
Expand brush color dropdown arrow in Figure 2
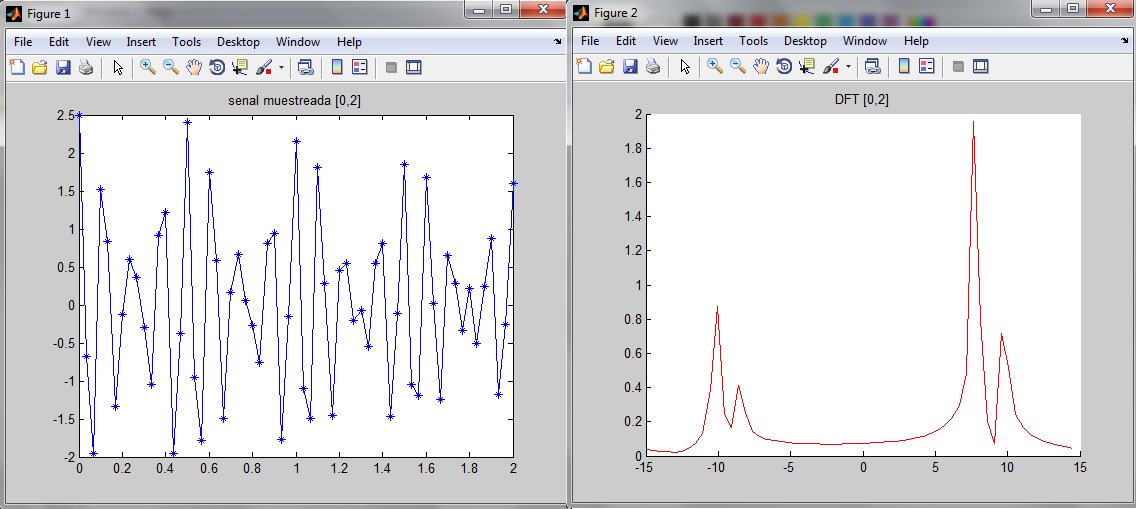pyautogui.click(x=848, y=67)
